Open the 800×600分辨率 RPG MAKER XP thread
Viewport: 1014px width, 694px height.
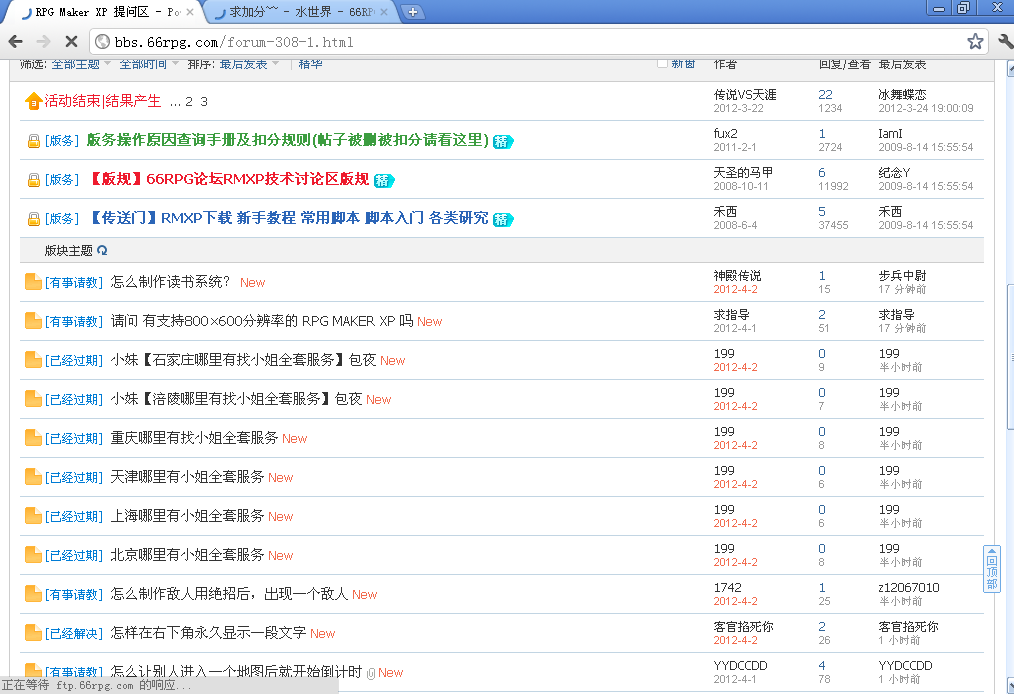pos(262,321)
